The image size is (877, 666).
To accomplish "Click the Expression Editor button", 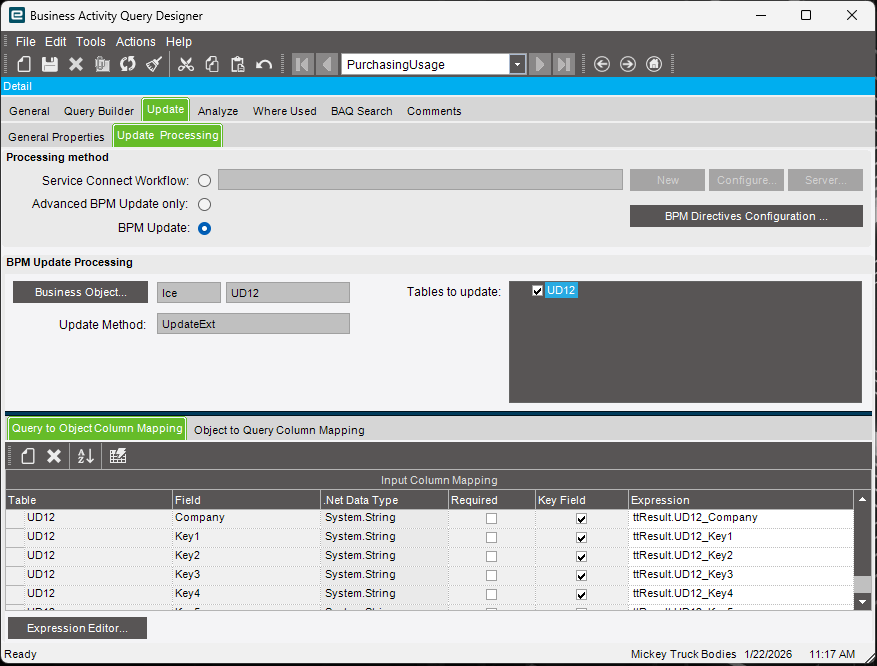I will pos(77,628).
